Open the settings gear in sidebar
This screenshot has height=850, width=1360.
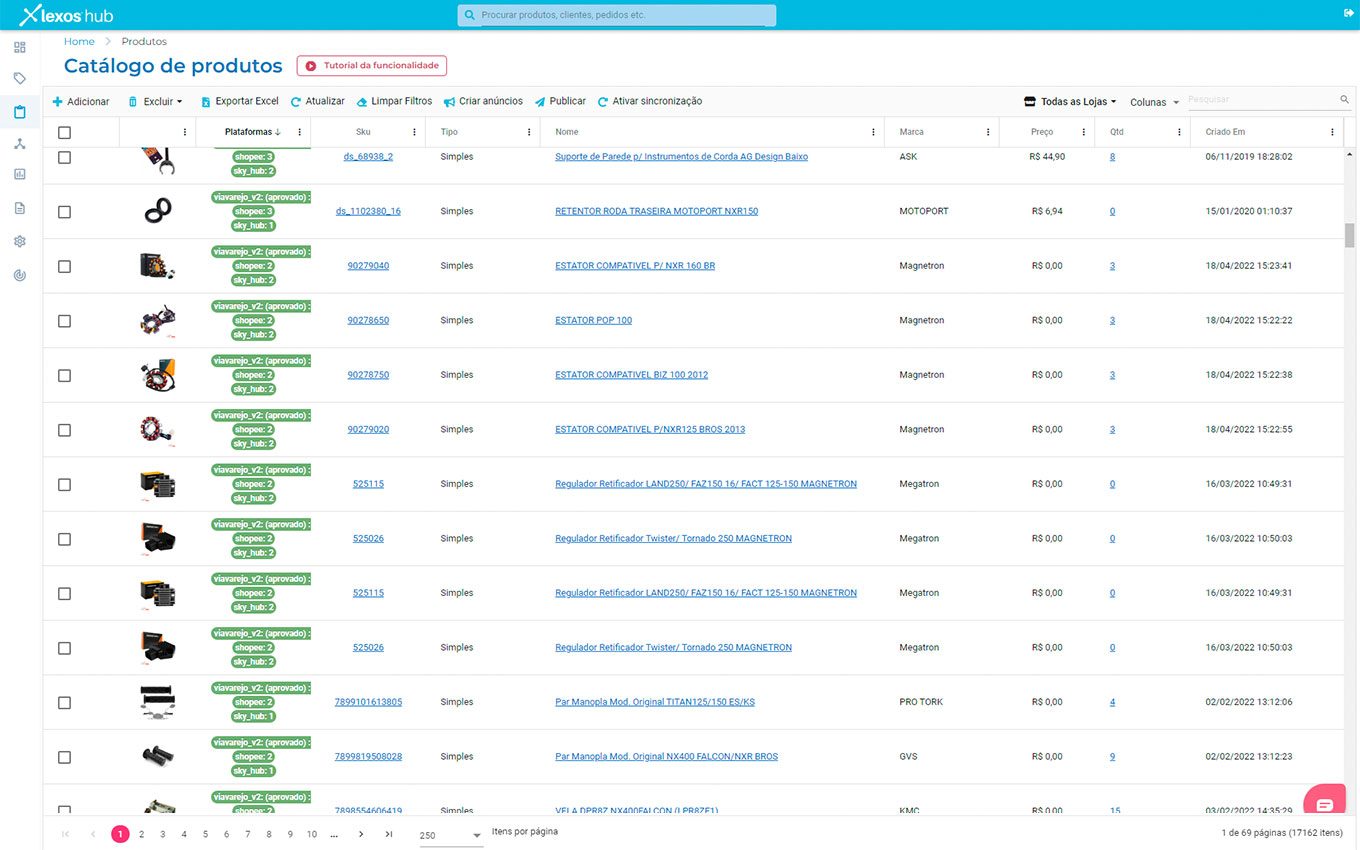coord(20,241)
